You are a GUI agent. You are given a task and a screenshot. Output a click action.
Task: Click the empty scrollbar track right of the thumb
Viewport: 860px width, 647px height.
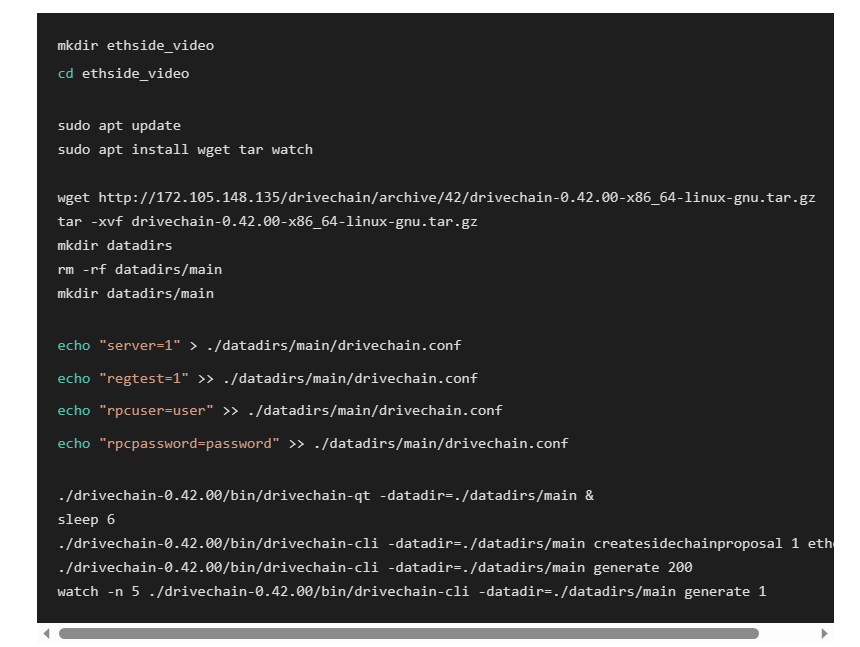tap(788, 633)
